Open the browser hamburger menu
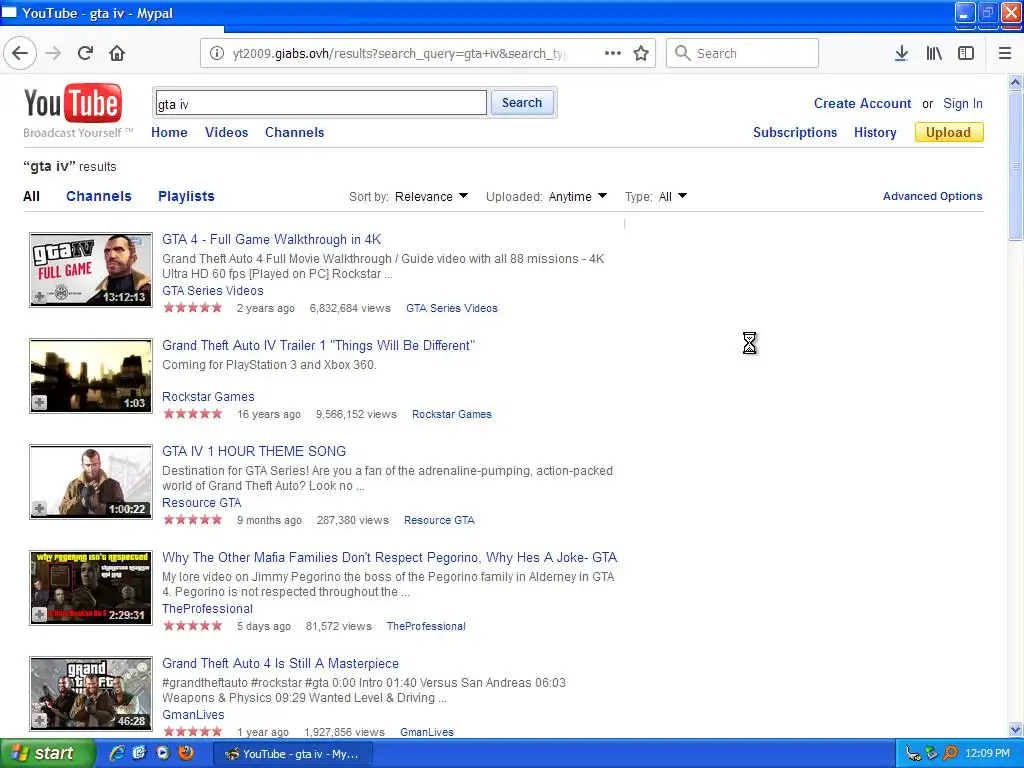 click(x=1005, y=53)
